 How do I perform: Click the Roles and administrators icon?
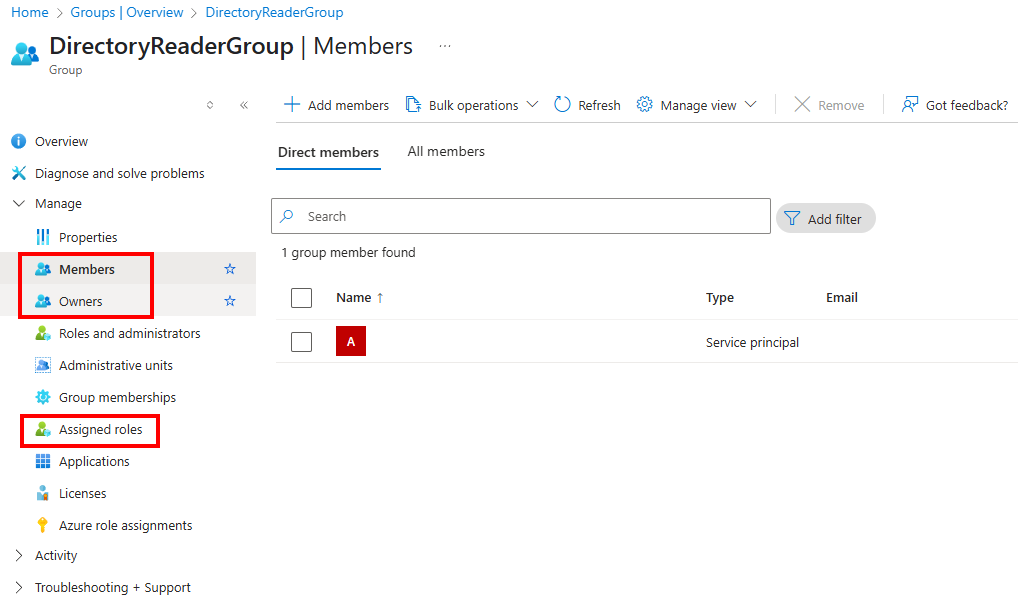tap(43, 334)
